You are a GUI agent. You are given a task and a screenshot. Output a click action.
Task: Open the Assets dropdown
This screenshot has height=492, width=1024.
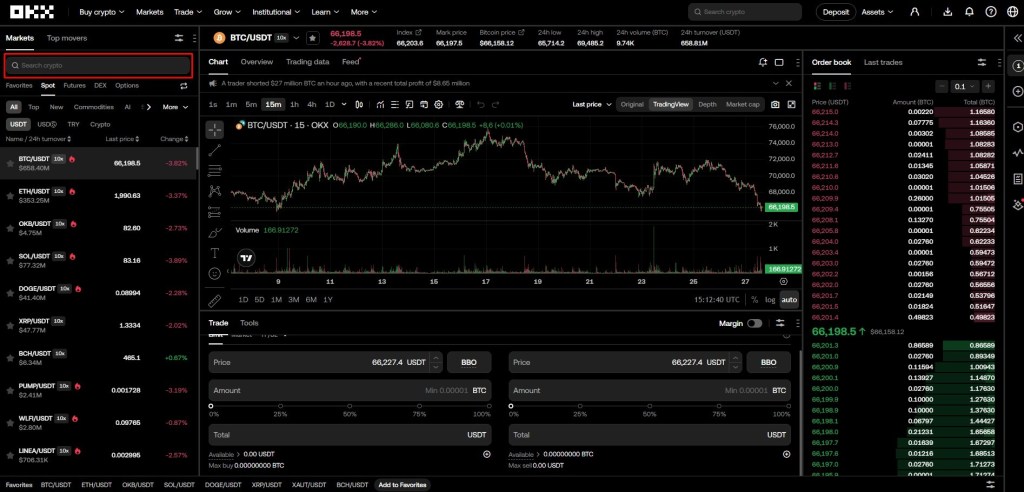point(878,12)
